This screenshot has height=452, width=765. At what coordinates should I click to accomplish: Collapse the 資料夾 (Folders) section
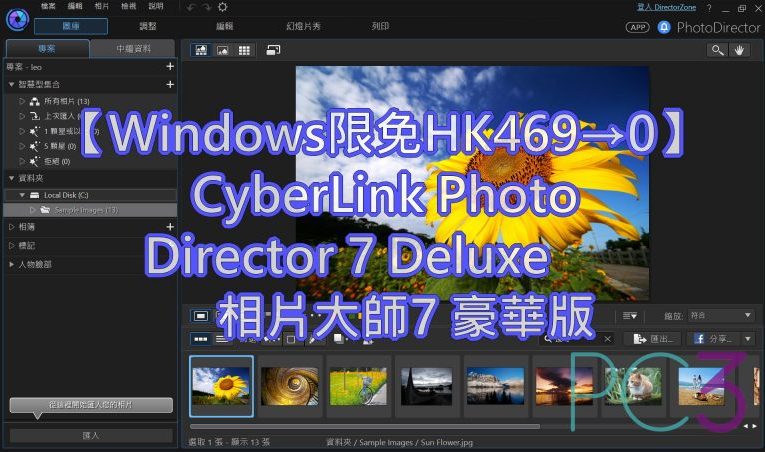(11, 178)
